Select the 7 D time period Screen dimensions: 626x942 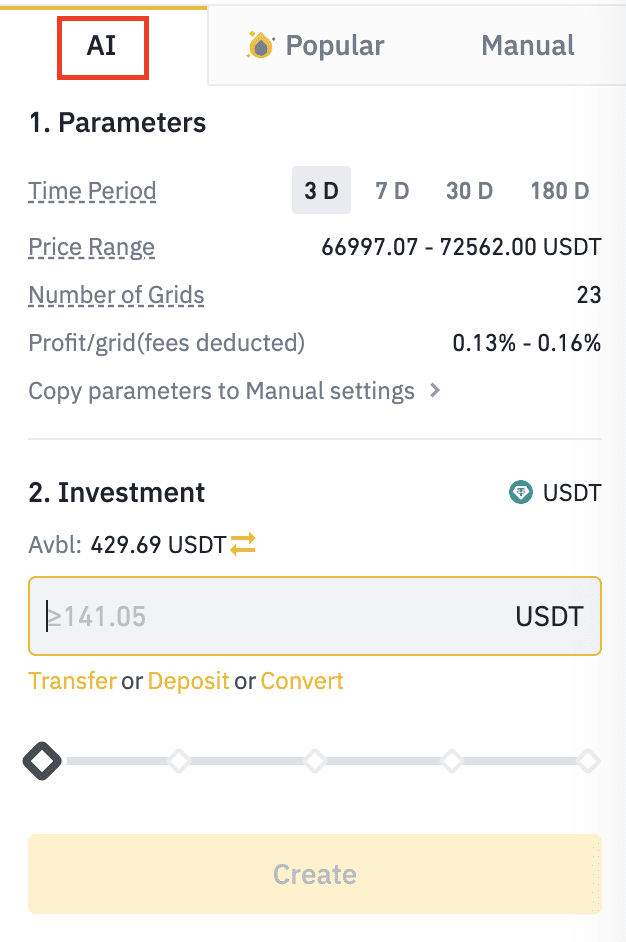(392, 190)
